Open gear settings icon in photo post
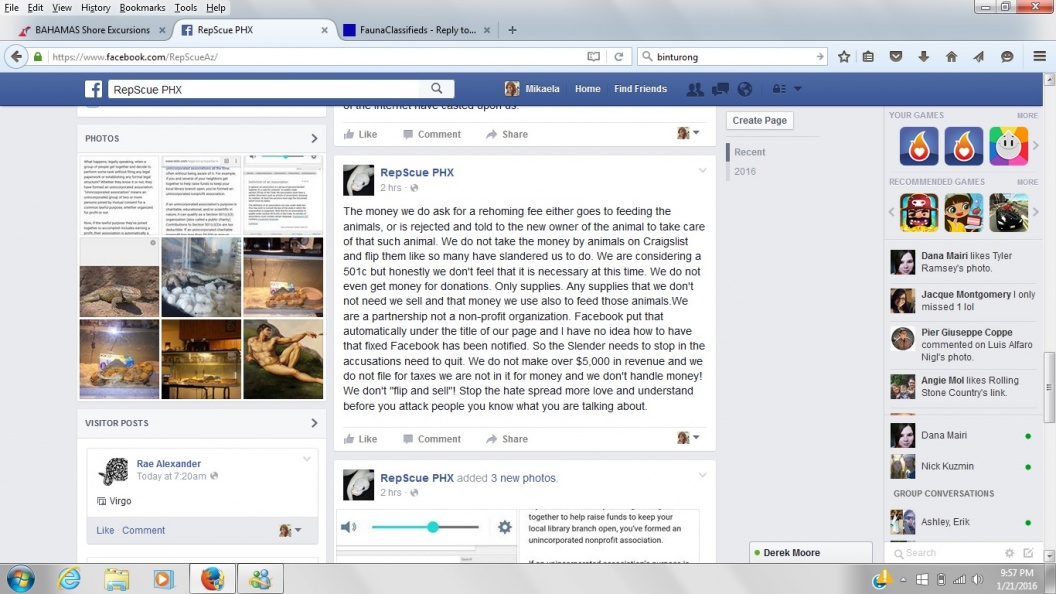The width and height of the screenshot is (1056, 594). [x=504, y=527]
